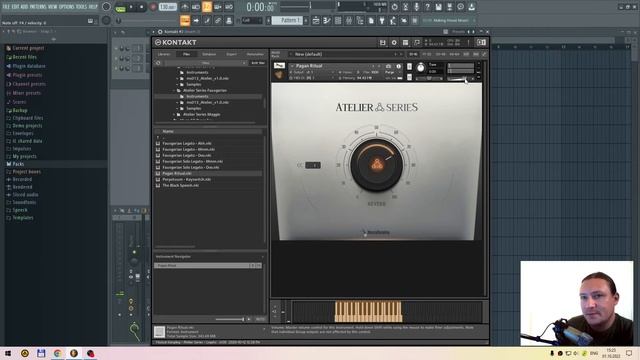Switch to Kontakt Automation tab
This screenshot has width=640, height=360.
(255, 54)
